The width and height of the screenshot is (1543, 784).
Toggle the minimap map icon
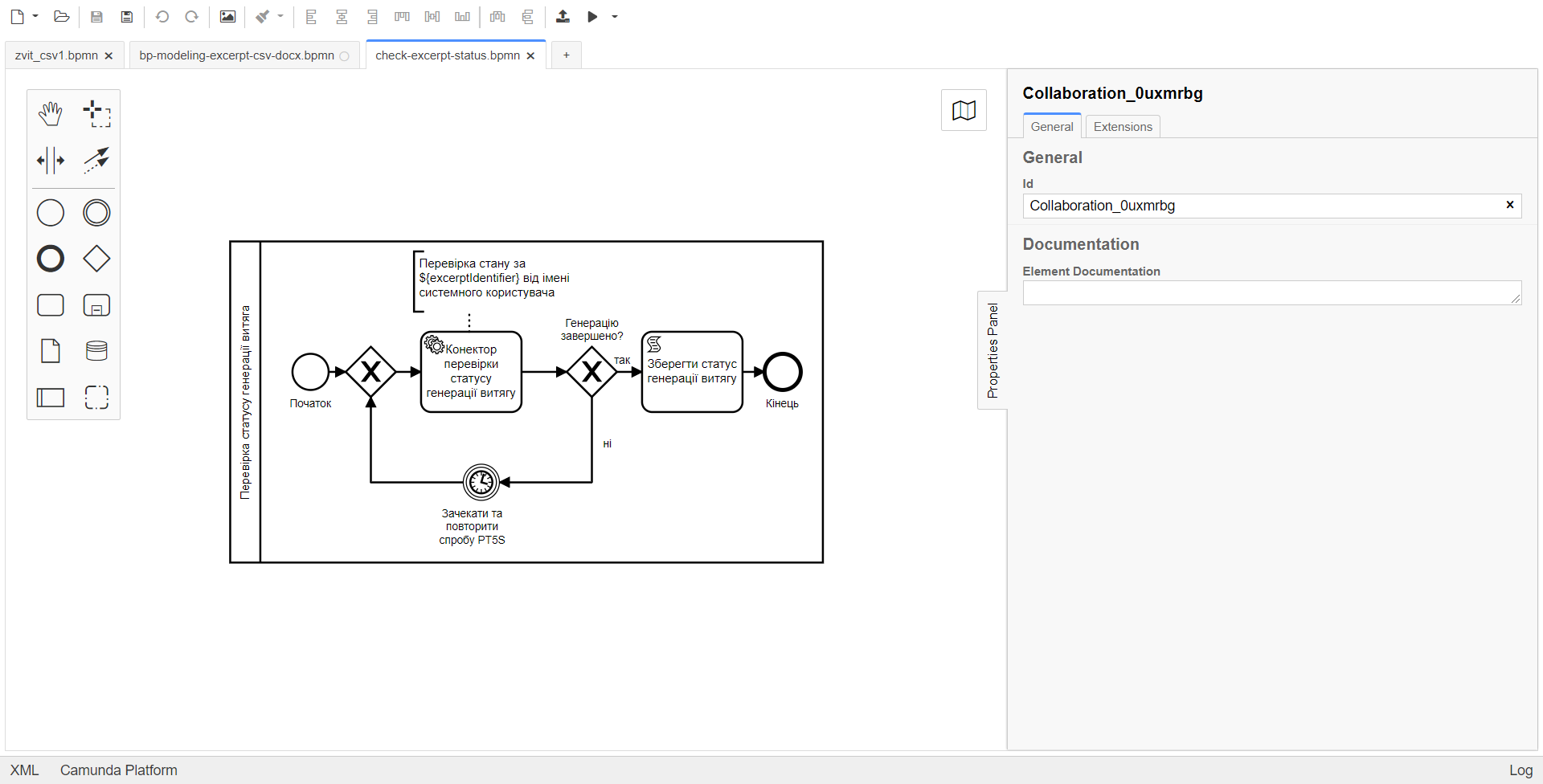pos(964,110)
